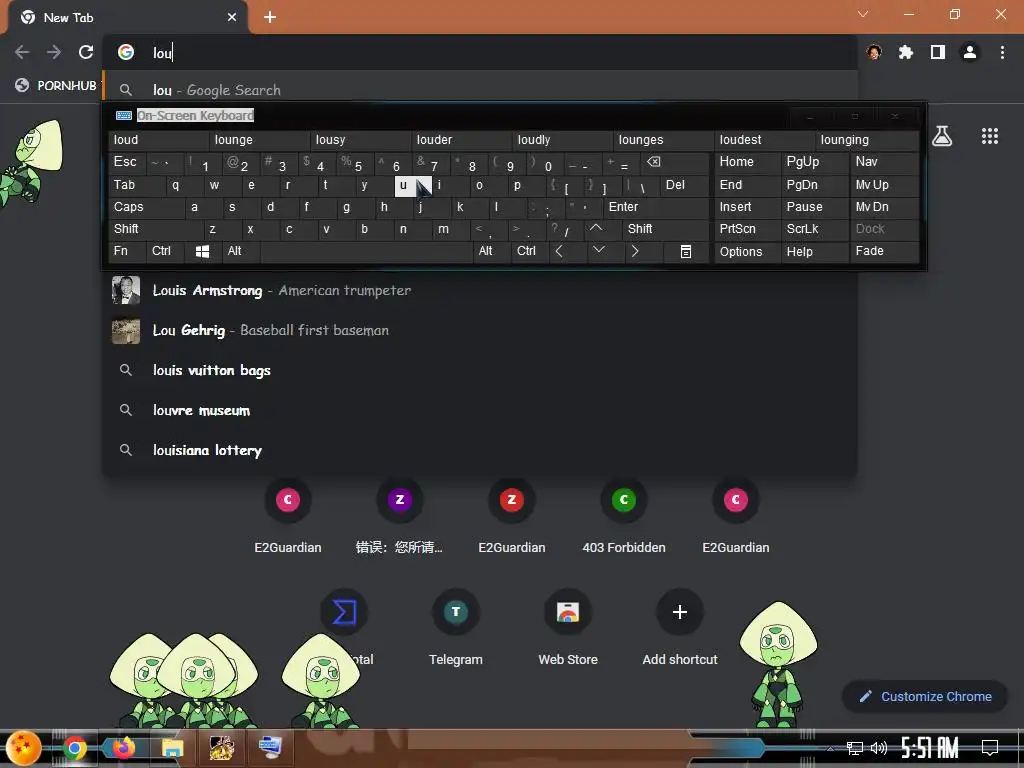Reload the page with the refresh icon
This screenshot has width=1024, height=768.
[86, 52]
